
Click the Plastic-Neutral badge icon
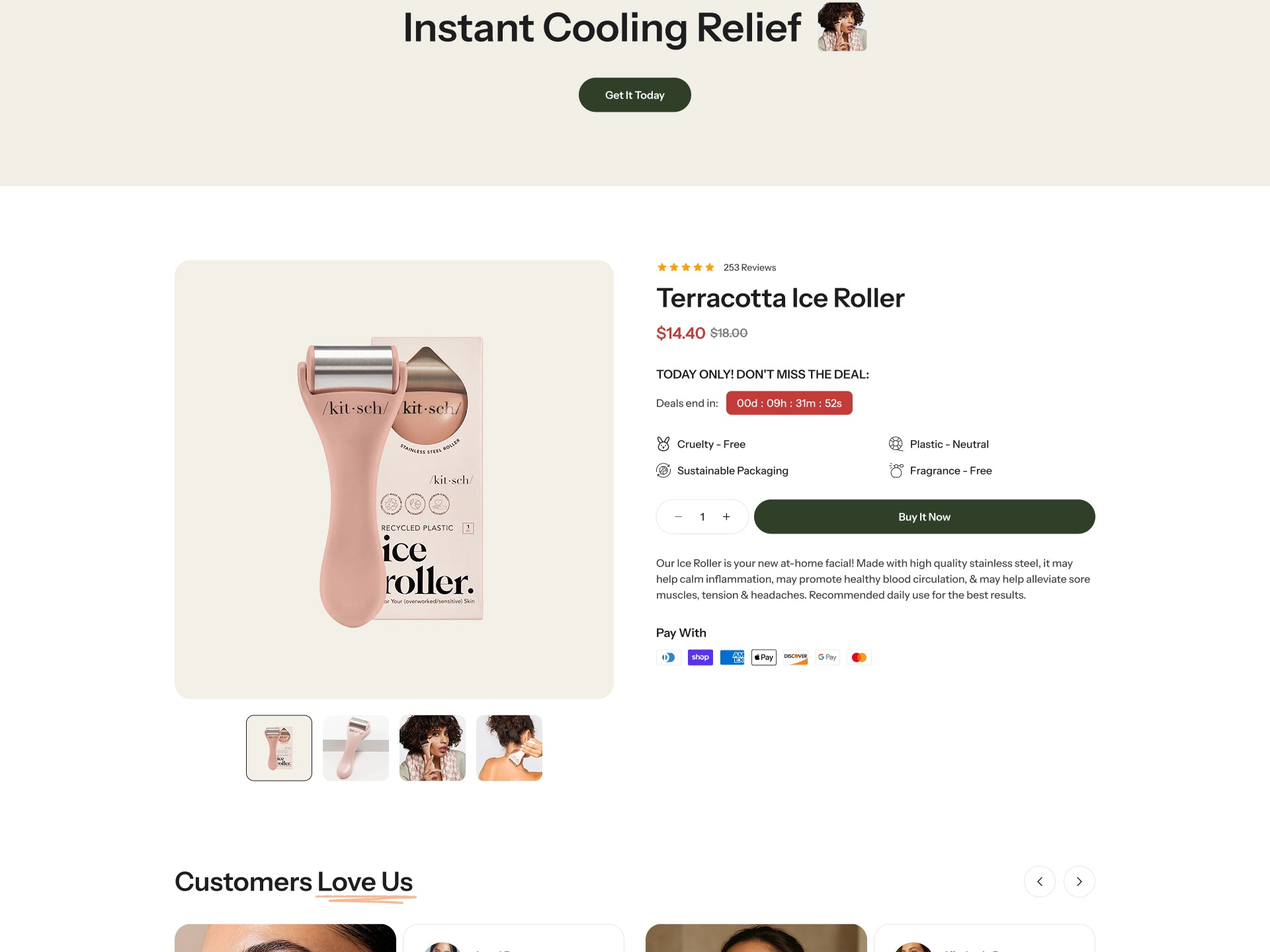click(x=896, y=444)
